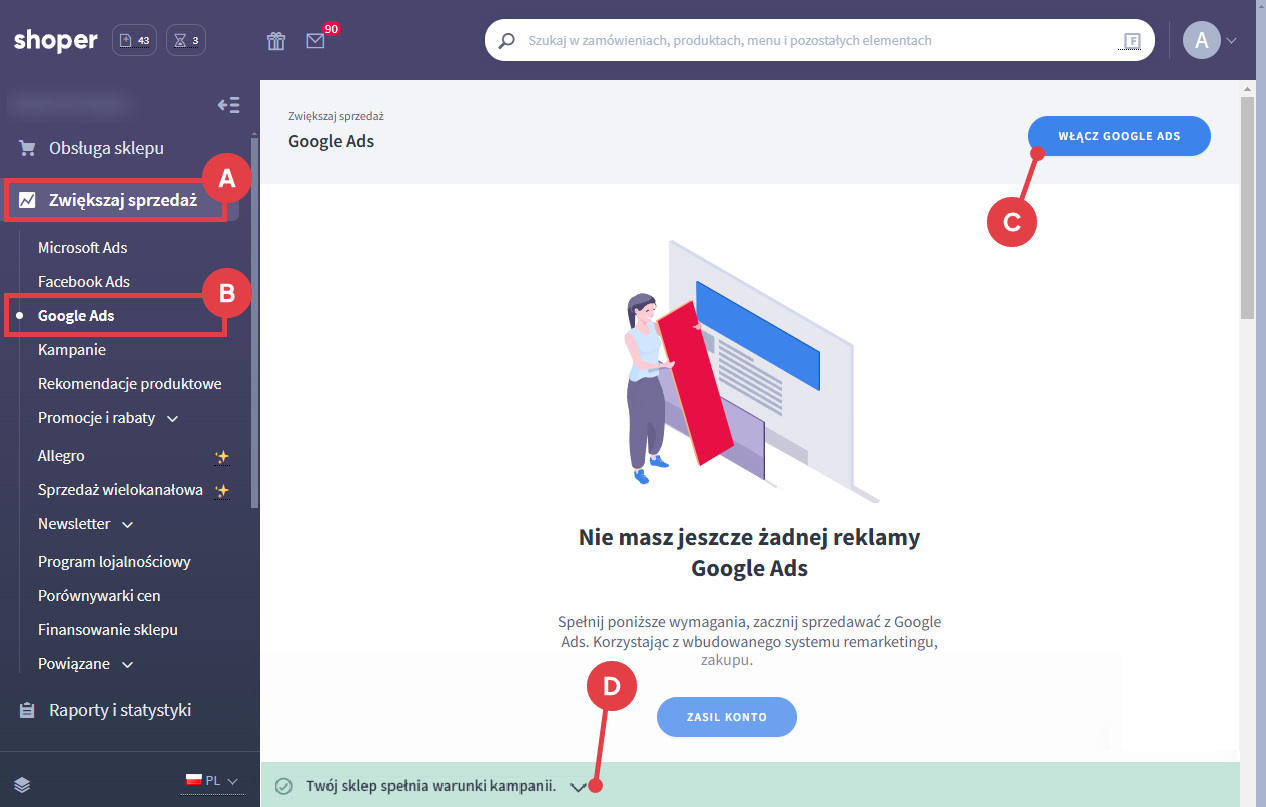
Task: Open the Obsługa sklepu menu section
Action: 106,148
